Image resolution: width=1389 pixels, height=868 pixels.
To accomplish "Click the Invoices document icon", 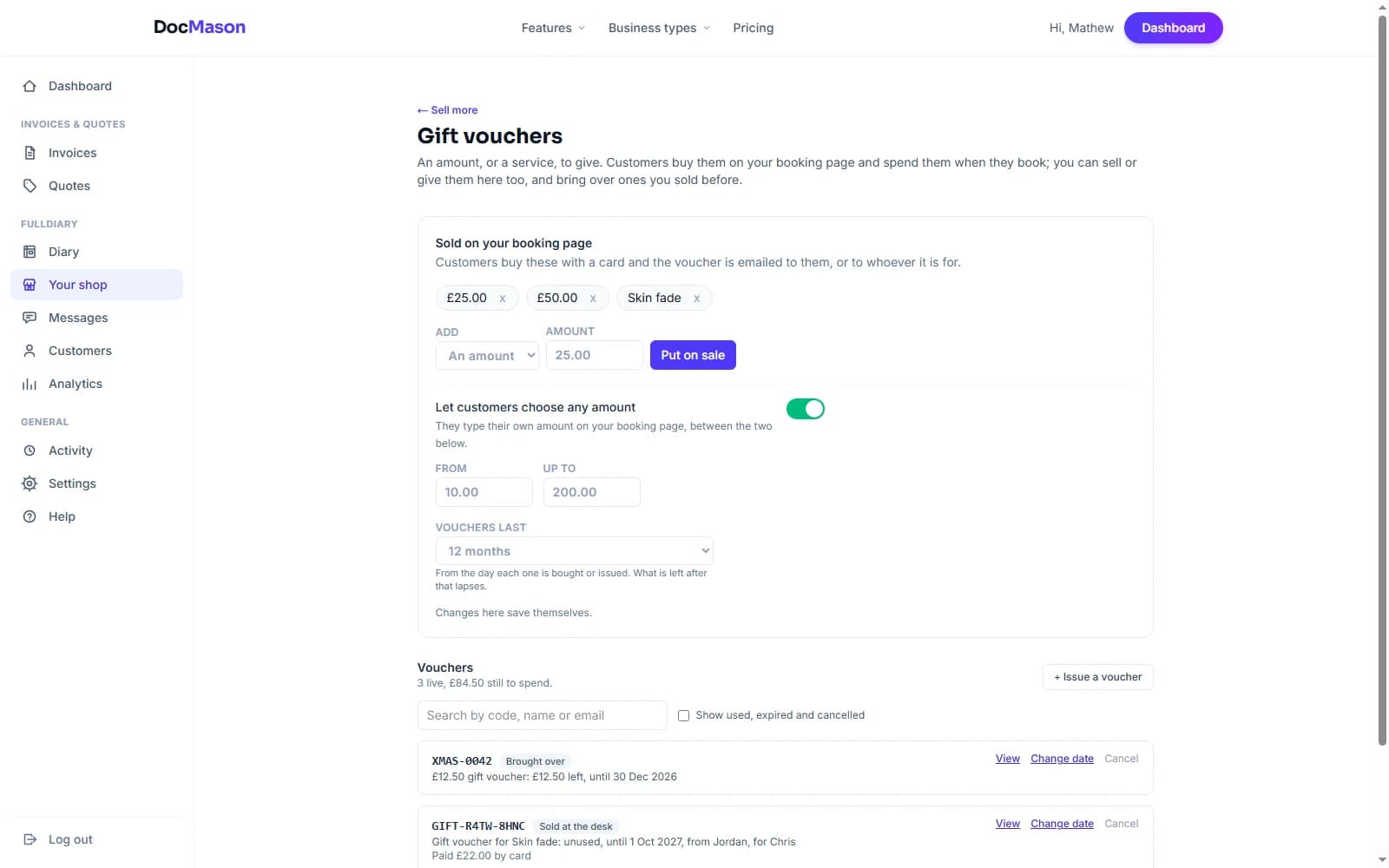I will 30,153.
